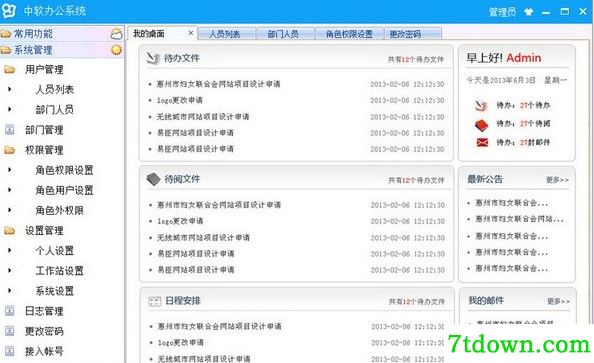Viewport: 594px width, 363px height.
Task: Click the 待办文件 pen icon
Action: click(x=153, y=58)
